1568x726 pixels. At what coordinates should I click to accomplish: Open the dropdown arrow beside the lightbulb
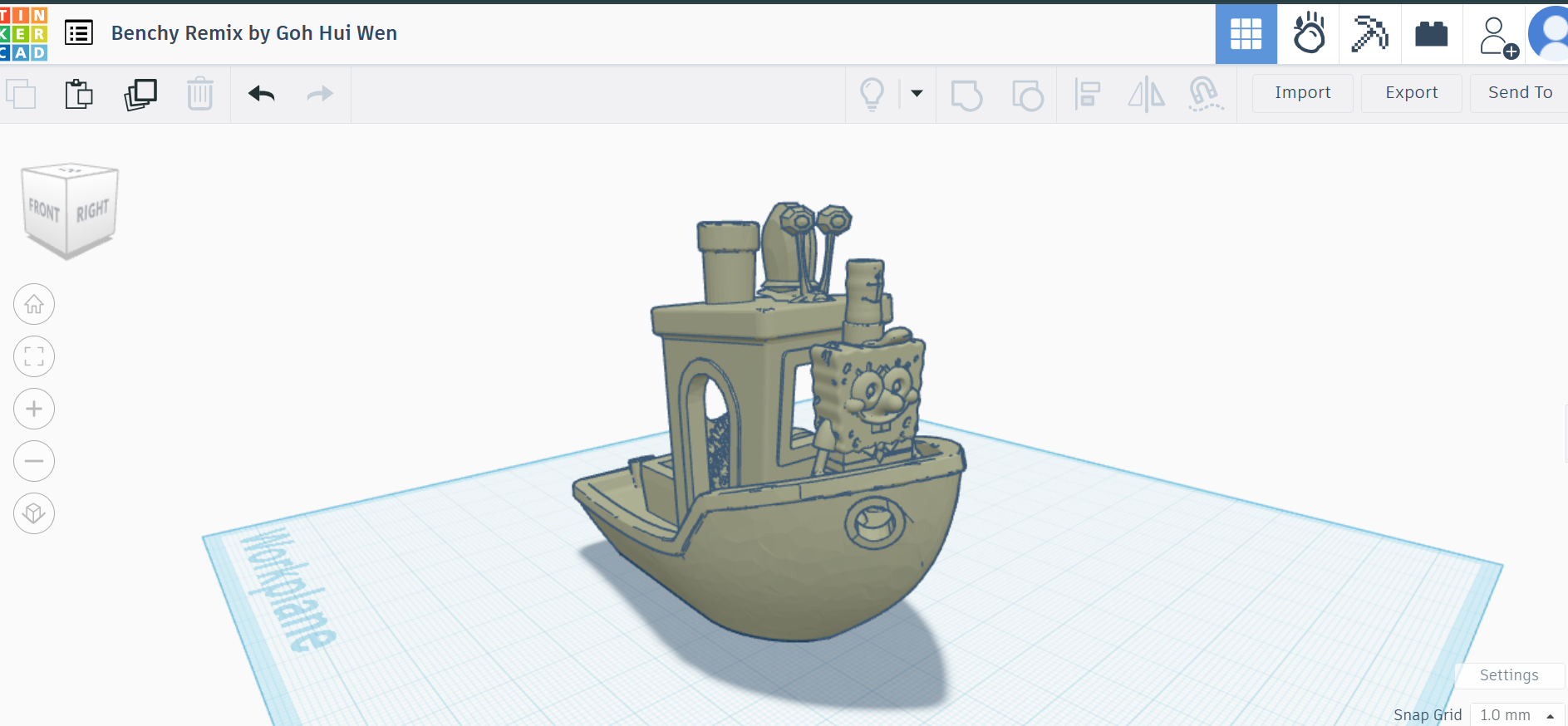pos(917,93)
